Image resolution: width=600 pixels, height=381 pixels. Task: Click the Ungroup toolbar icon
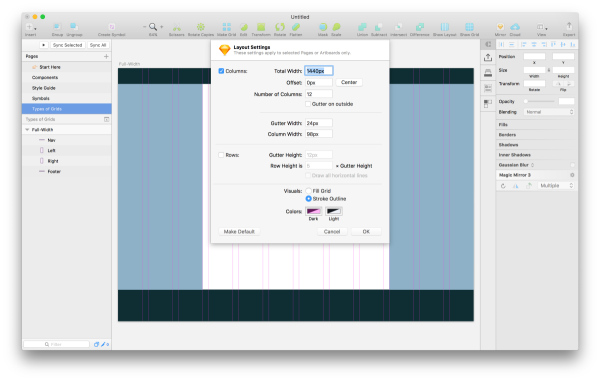pyautogui.click(x=74, y=26)
